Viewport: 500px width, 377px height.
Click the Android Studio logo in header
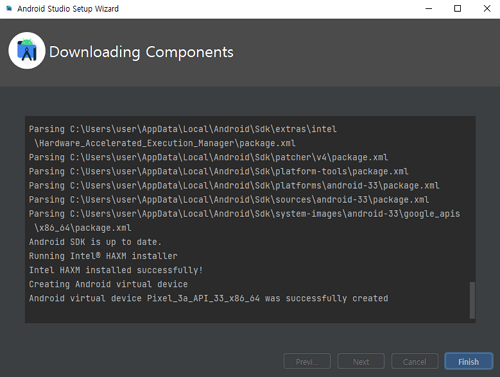[x=27, y=51]
